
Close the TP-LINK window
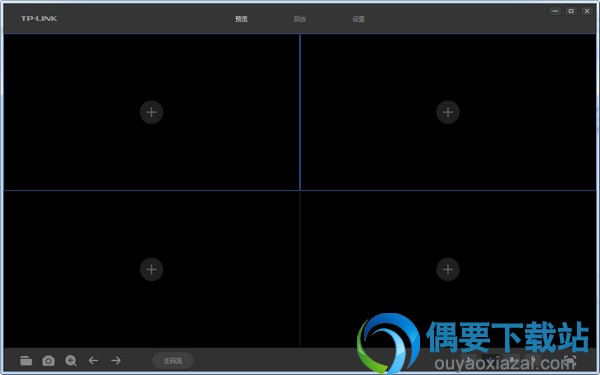[x=587, y=11]
